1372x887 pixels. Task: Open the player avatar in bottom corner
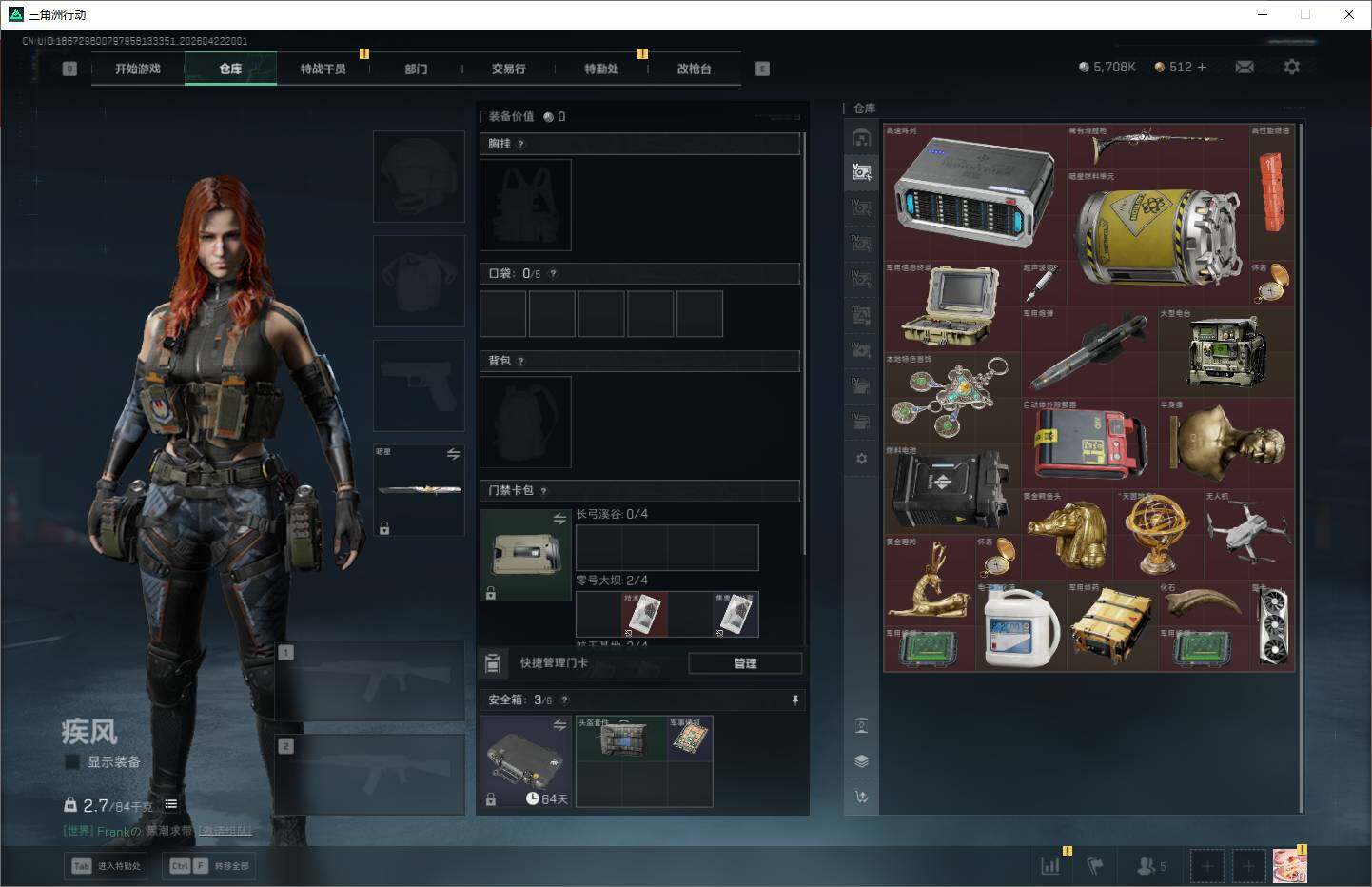(x=1289, y=865)
